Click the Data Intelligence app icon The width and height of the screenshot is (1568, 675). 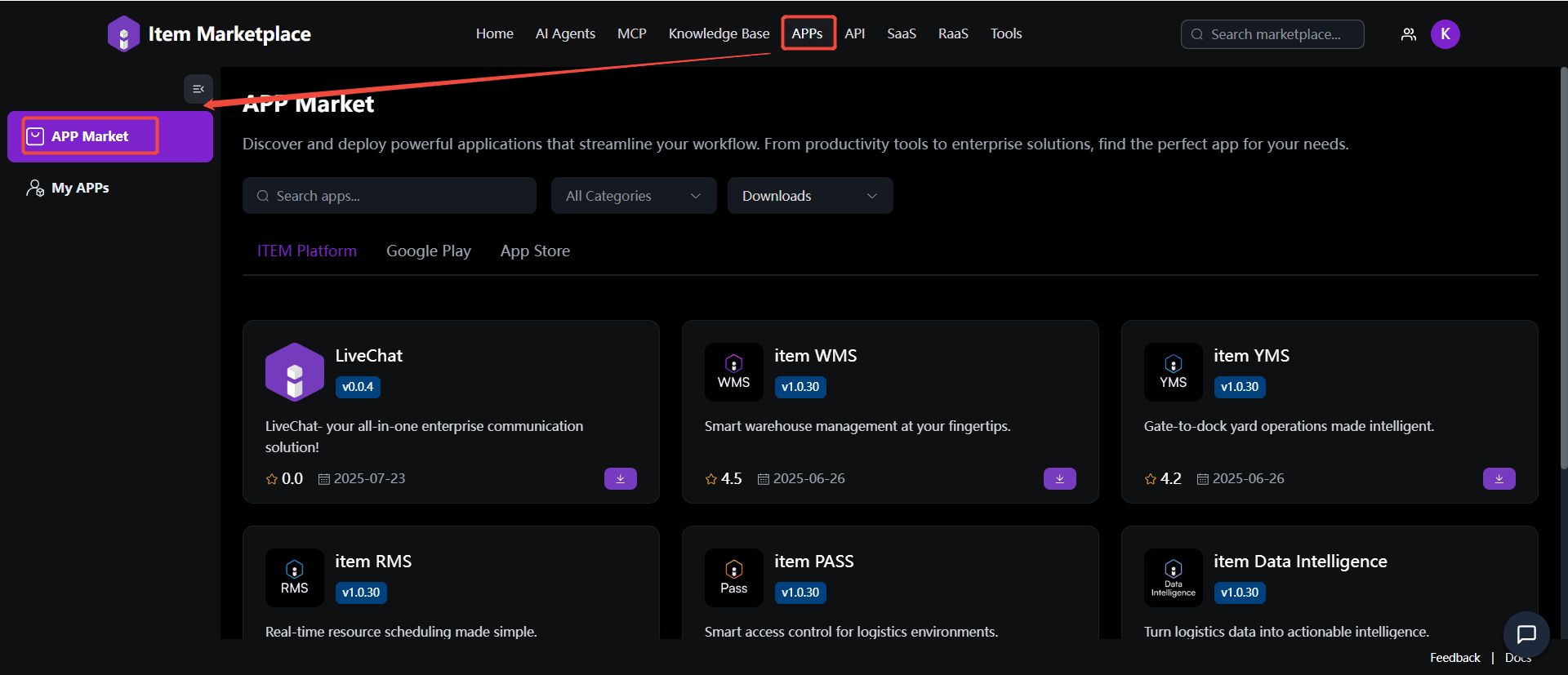pyautogui.click(x=1174, y=578)
